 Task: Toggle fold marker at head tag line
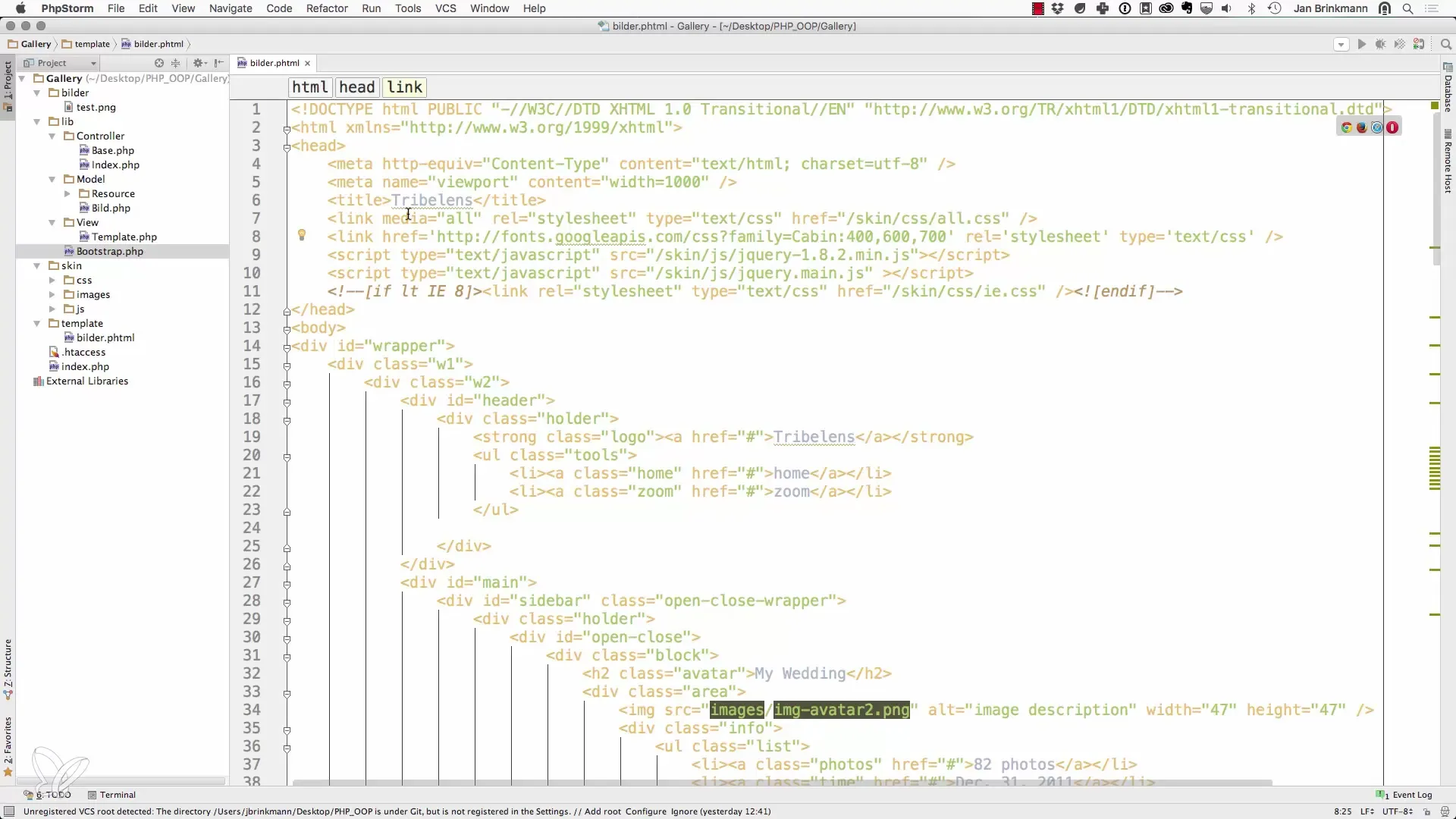(x=287, y=146)
